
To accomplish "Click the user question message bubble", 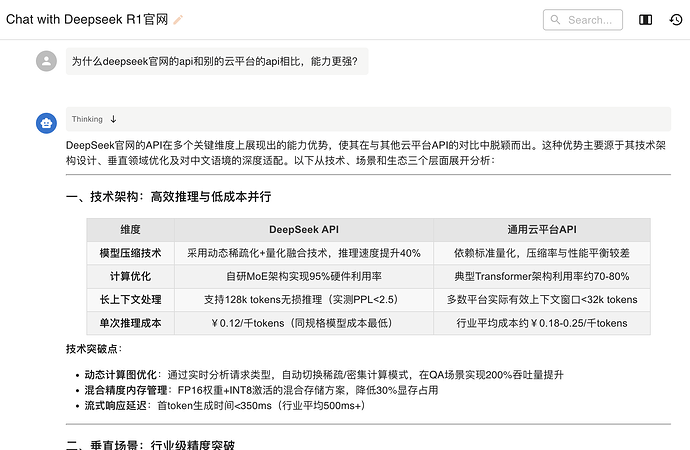I will [217, 61].
